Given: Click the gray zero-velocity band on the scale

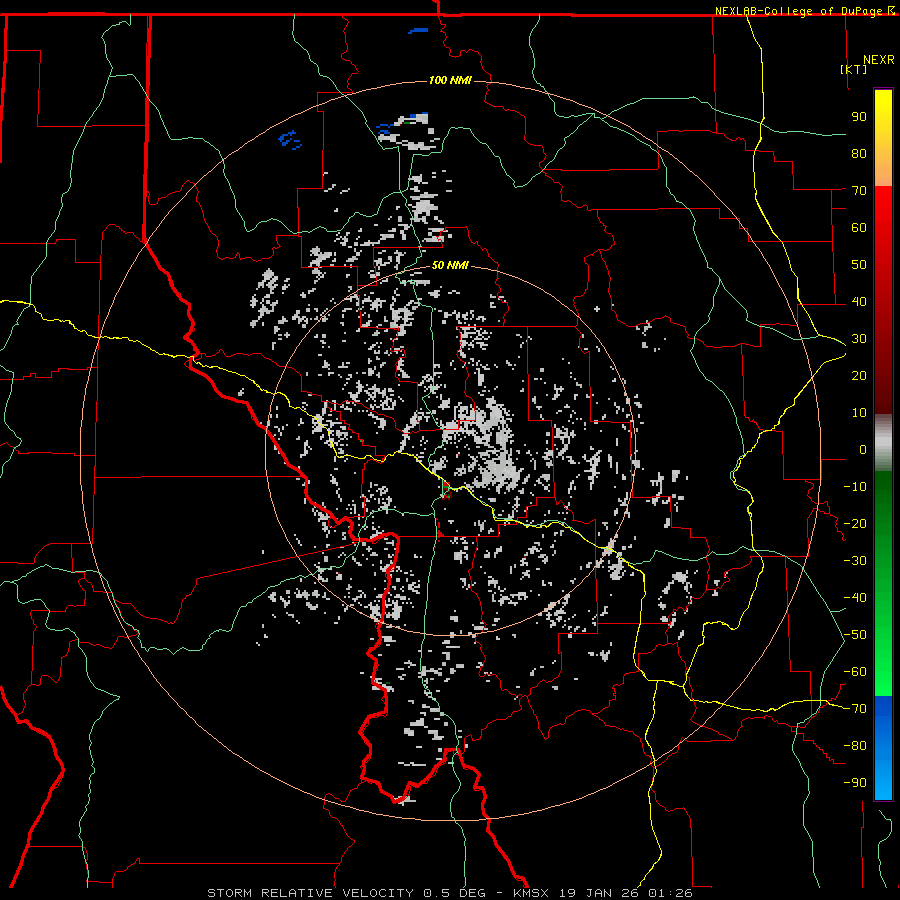Looking at the screenshot, I should coord(883,440).
